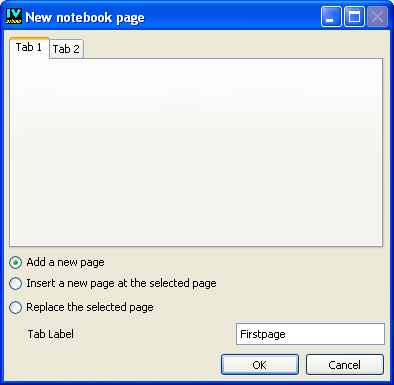Dismiss the dialog with the Cancel button
This screenshot has height=385, width=394.
click(x=345, y=365)
